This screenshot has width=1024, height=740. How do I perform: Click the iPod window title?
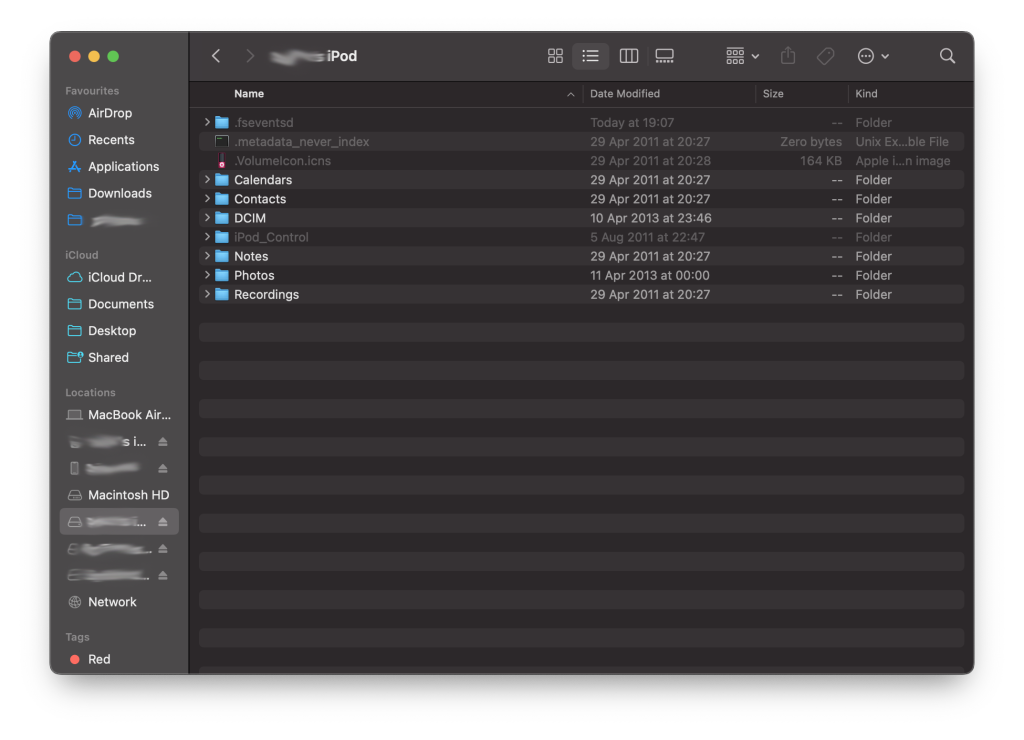342,56
